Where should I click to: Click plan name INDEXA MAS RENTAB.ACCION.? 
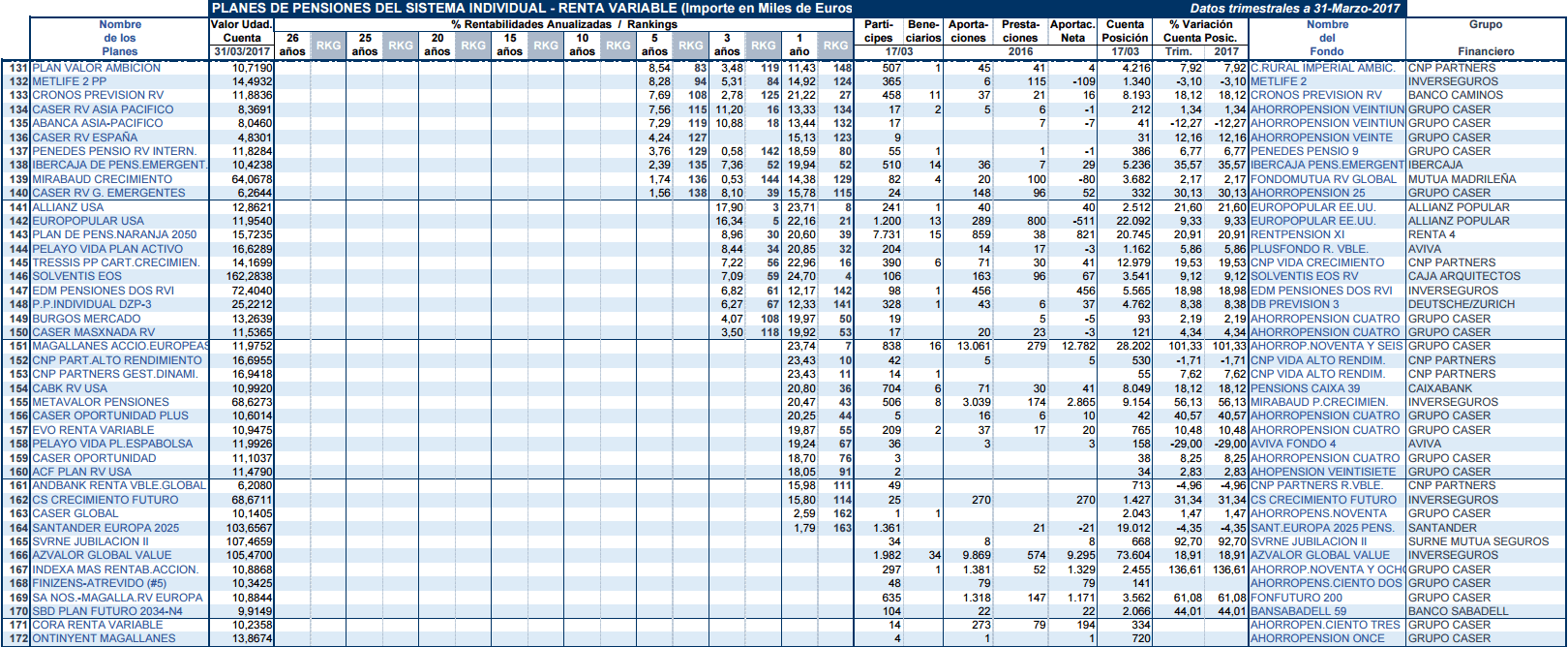click(115, 570)
